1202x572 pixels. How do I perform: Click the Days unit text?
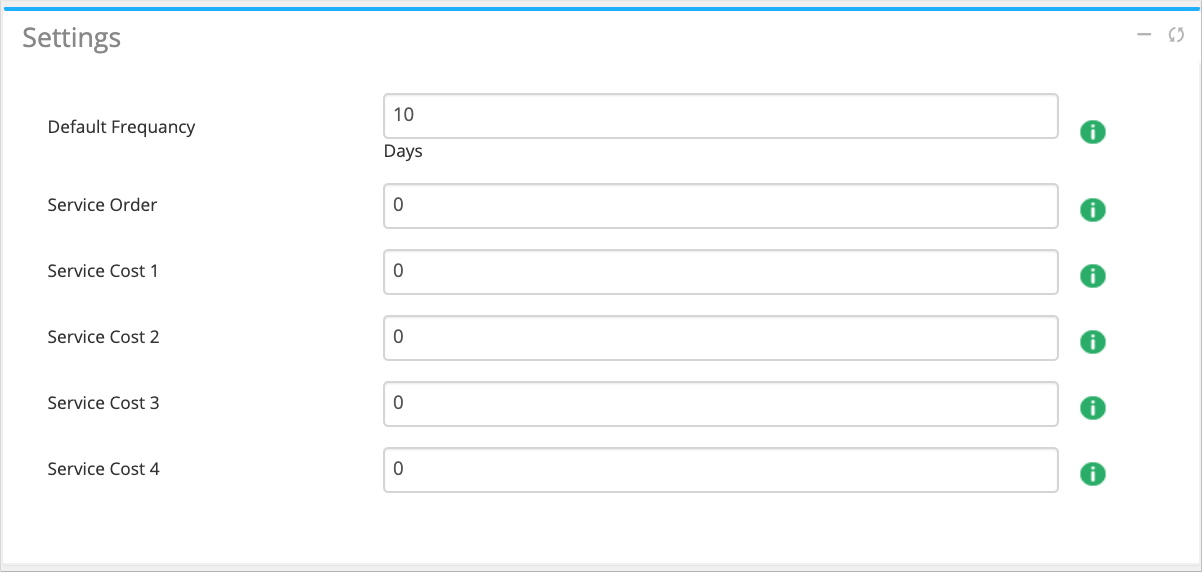pyautogui.click(x=403, y=152)
